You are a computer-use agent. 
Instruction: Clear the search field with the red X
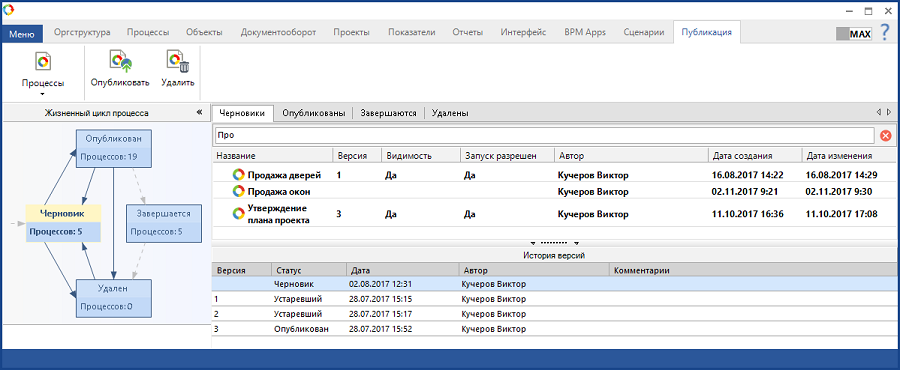(x=885, y=135)
